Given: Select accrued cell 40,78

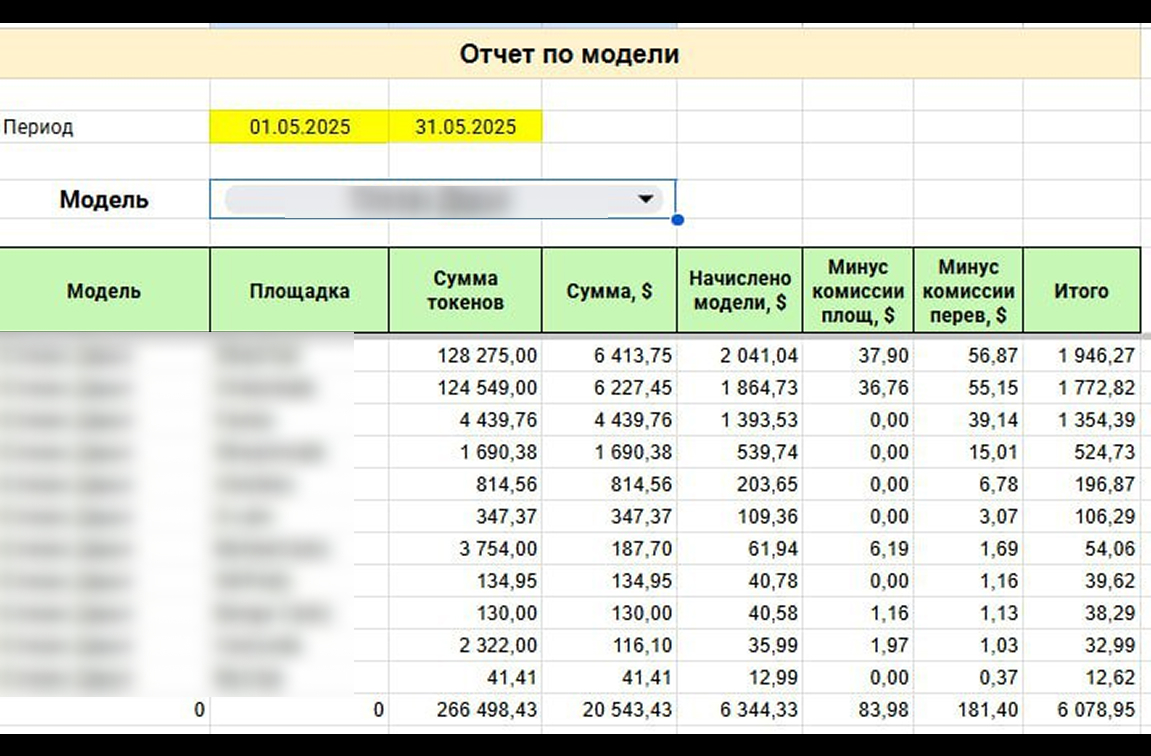Looking at the screenshot, I should point(740,581).
